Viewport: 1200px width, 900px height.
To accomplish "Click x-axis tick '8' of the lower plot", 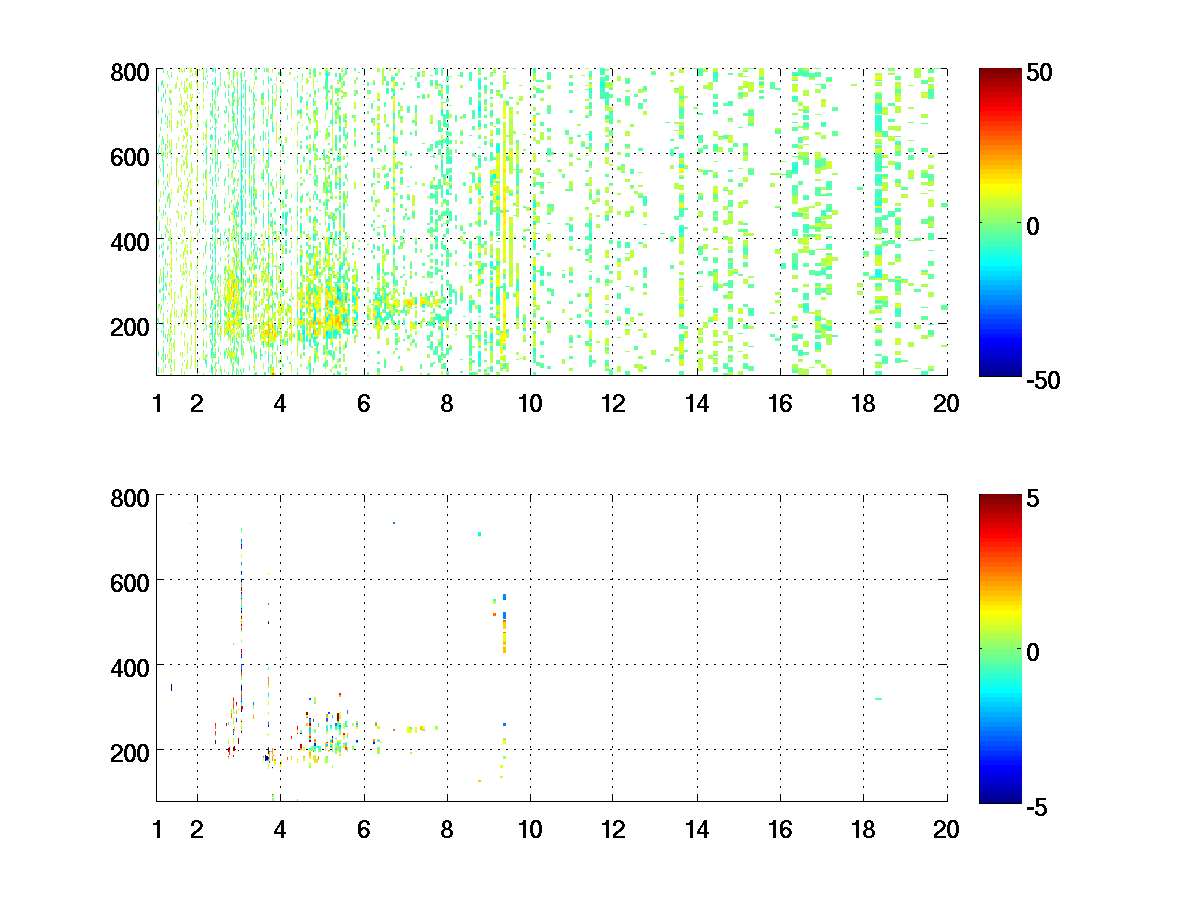I will tap(447, 829).
